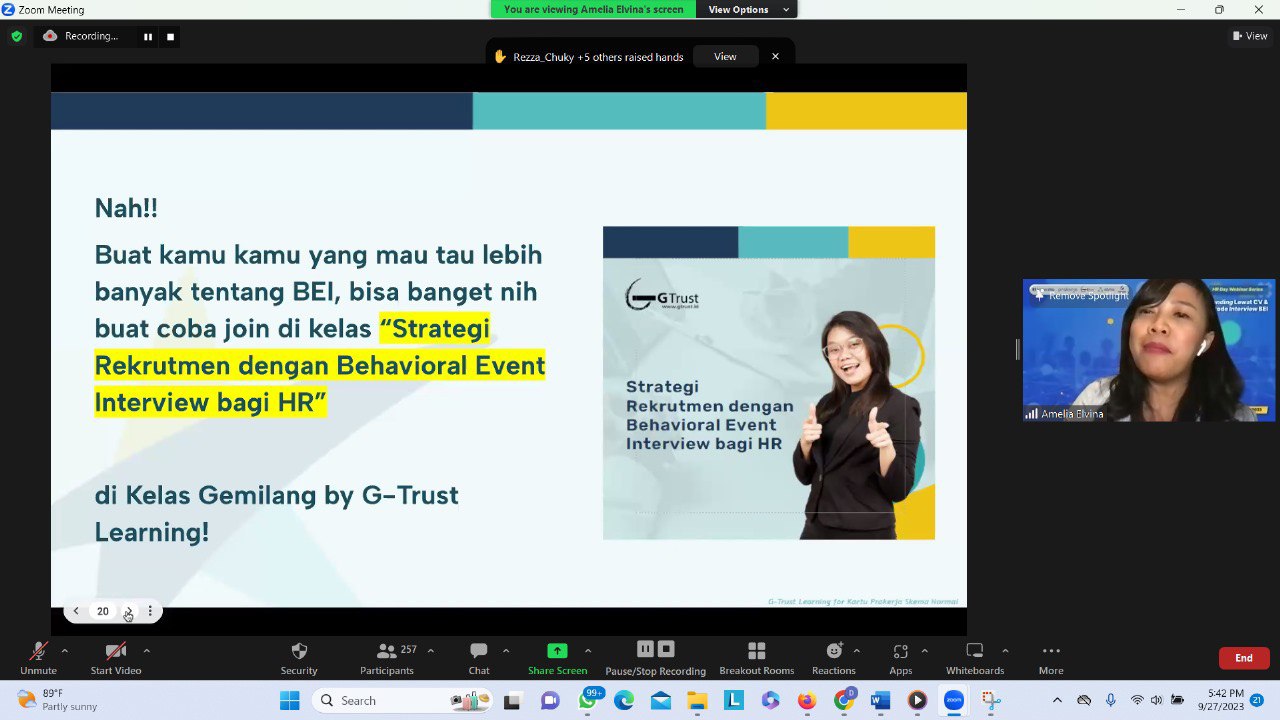The width and height of the screenshot is (1280, 720).
Task: Click Remove Spotlight on Amelia's video
Action: pyautogui.click(x=1081, y=296)
